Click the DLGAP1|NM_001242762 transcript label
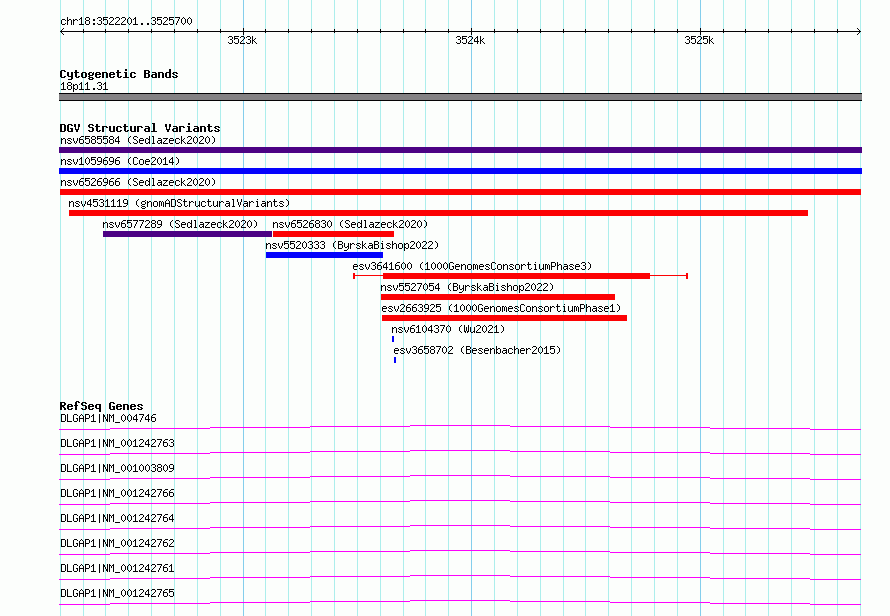 pyautogui.click(x=117, y=543)
